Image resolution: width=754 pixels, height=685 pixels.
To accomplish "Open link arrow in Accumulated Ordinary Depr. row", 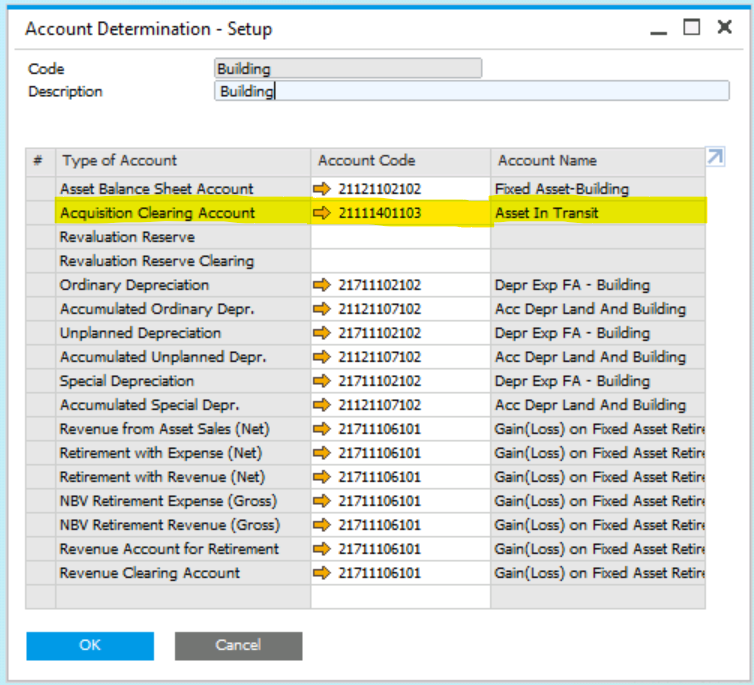I will tap(322, 309).
